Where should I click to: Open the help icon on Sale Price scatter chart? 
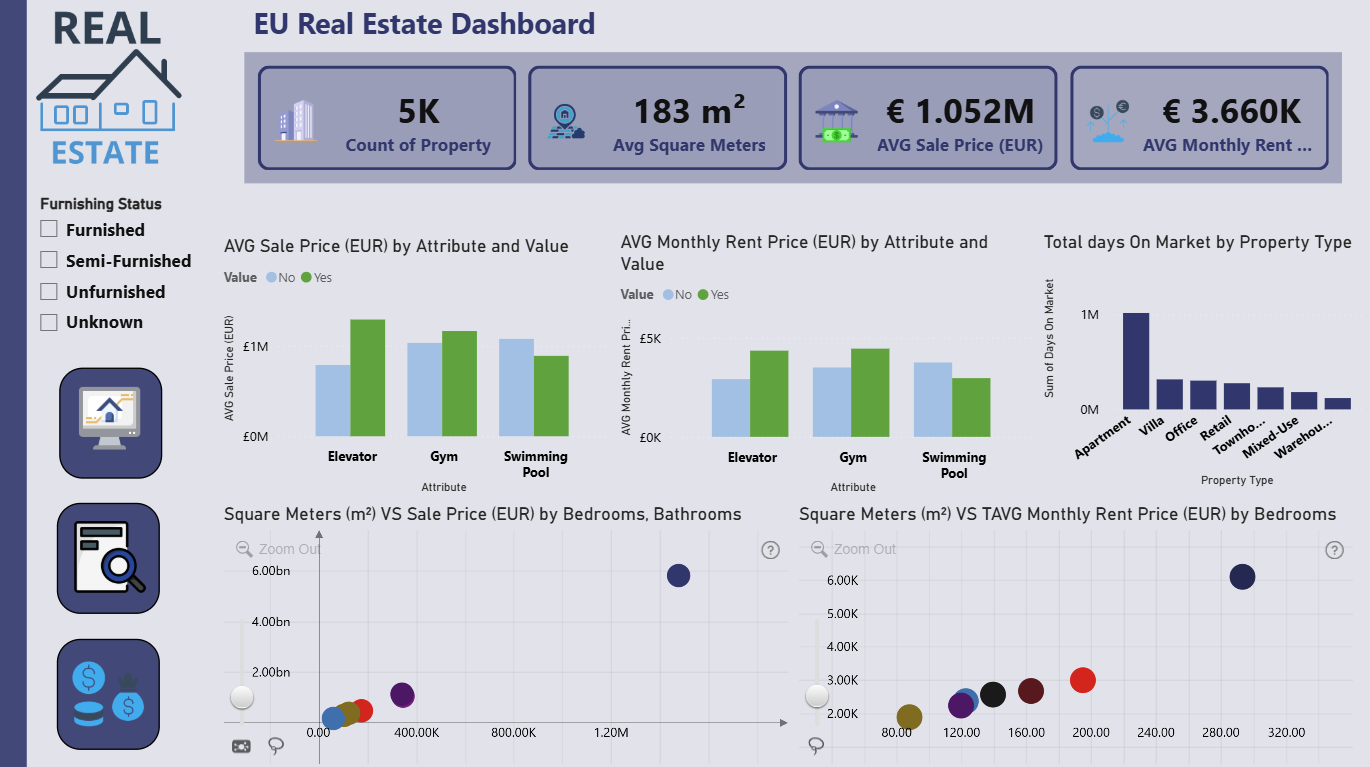tap(770, 550)
